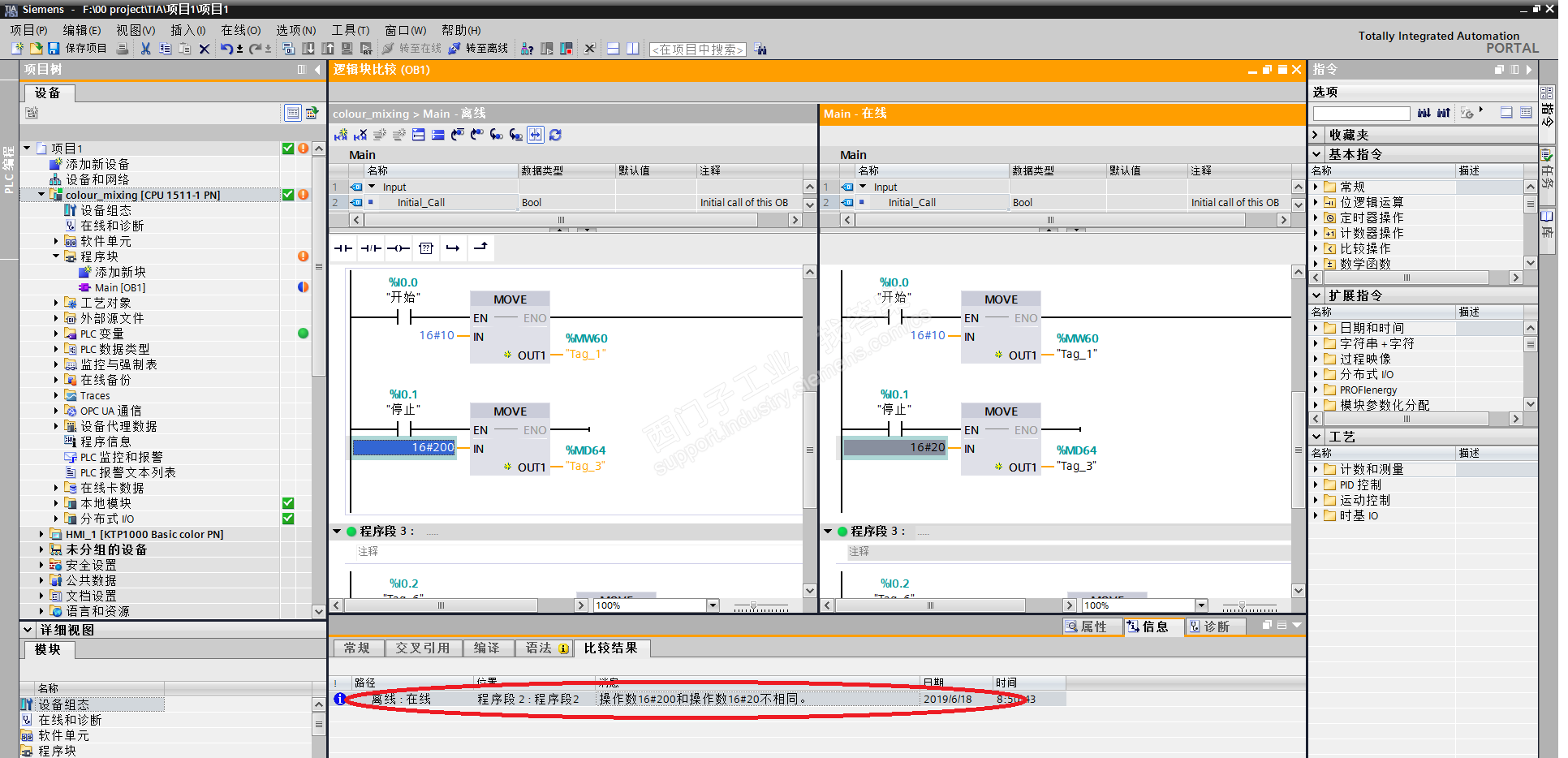Collapse the 项目树 panel with its arrow

[317, 70]
